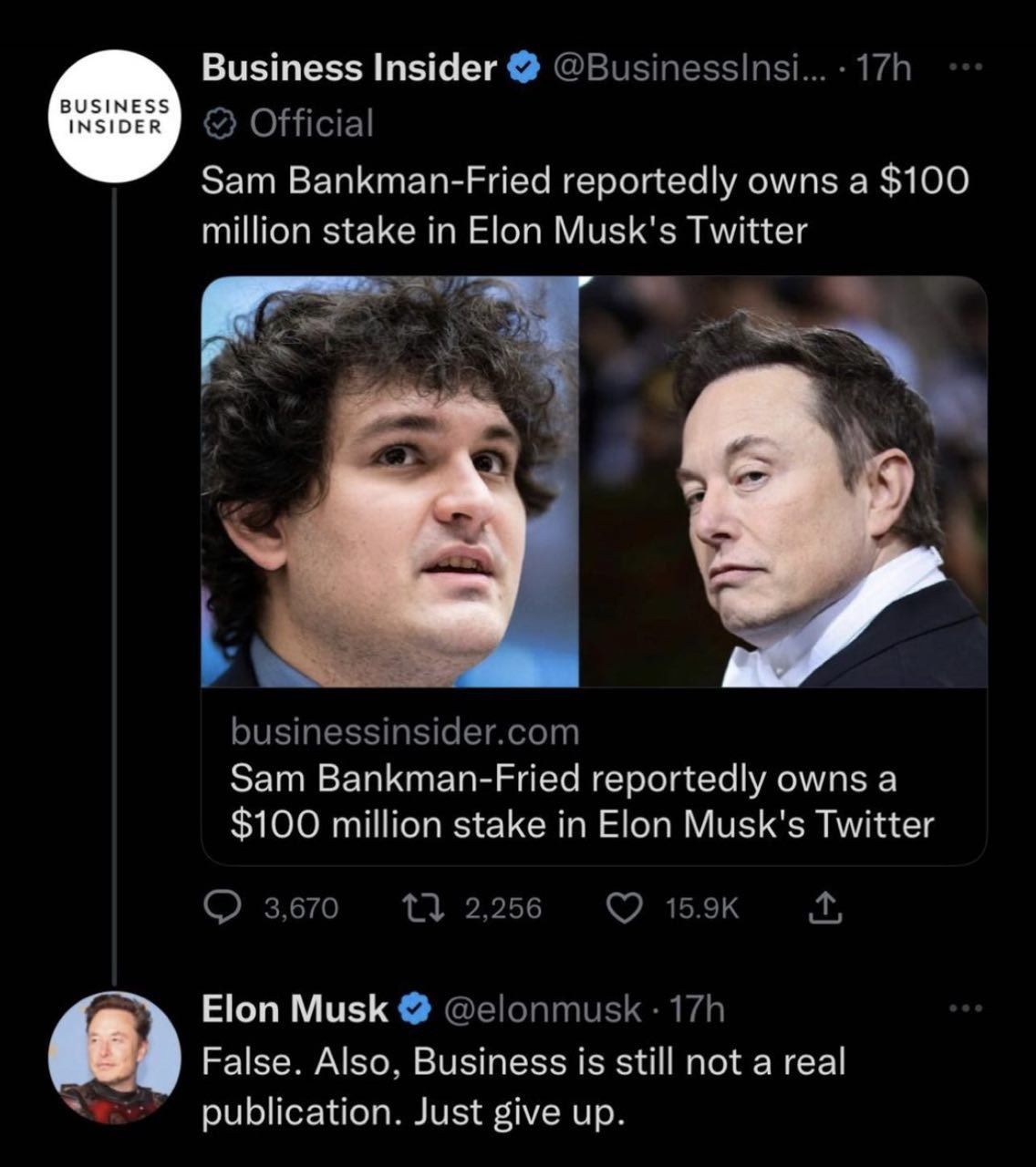Open more options on Business Insider tweet
Viewport: 1036px width, 1167px height.
(x=962, y=69)
